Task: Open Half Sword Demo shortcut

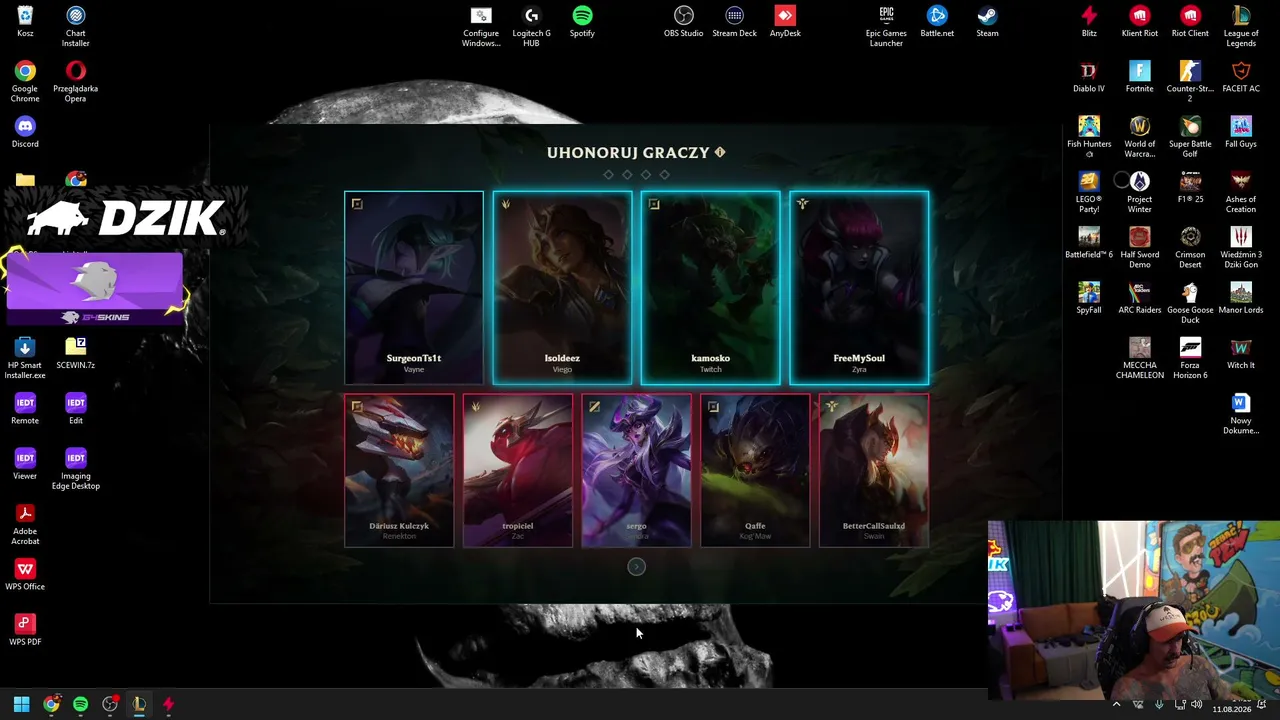Action: click(x=1140, y=247)
